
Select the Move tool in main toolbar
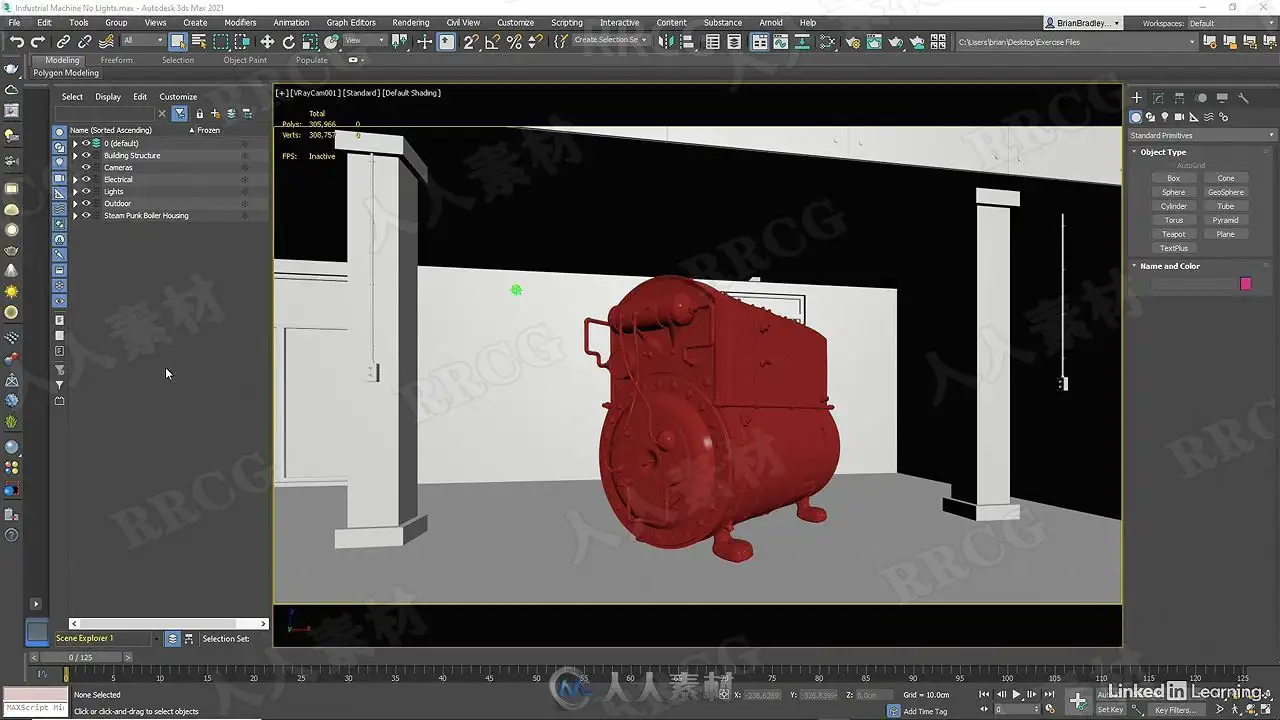click(x=267, y=41)
